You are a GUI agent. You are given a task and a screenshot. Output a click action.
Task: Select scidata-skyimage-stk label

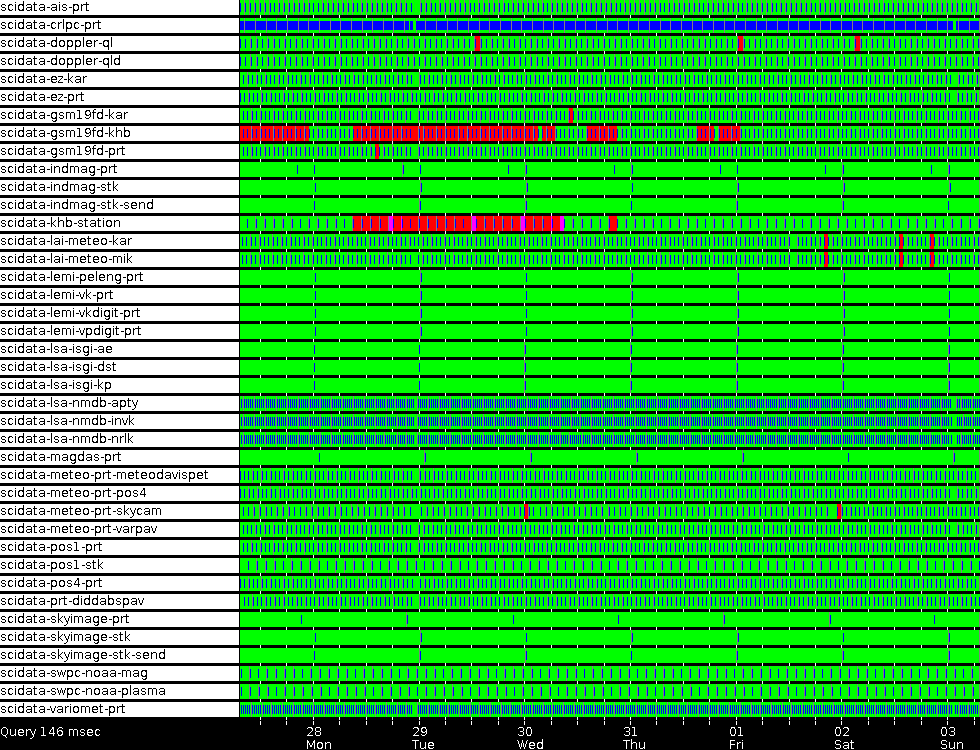coord(66,637)
